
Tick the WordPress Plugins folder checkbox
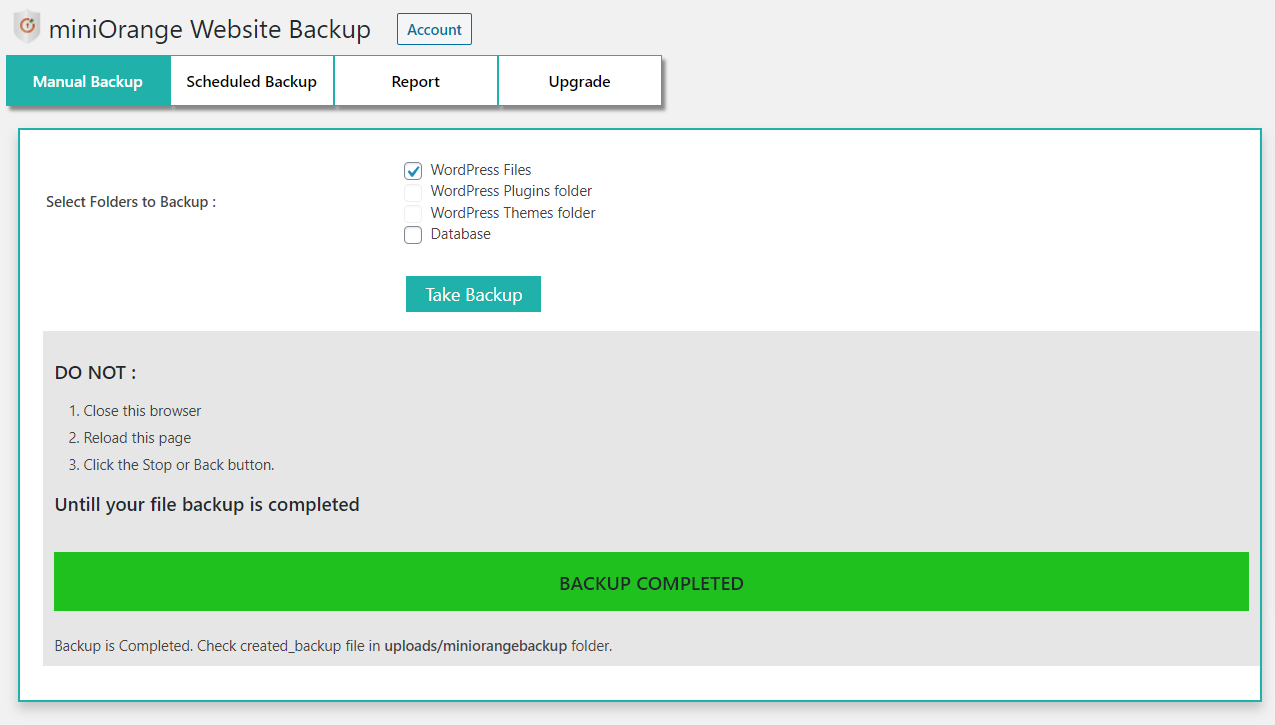[413, 192]
